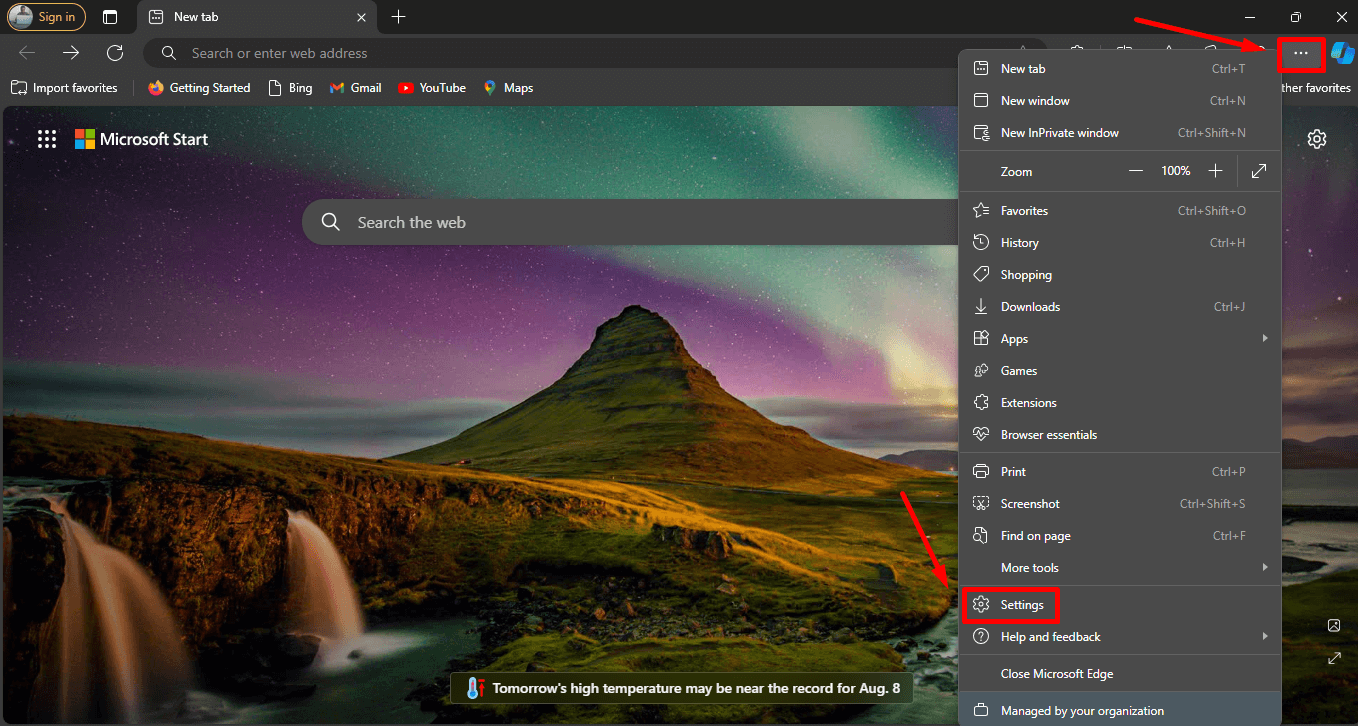The image size is (1358, 726).
Task: Expand the Apps submenu
Action: 1120,339
